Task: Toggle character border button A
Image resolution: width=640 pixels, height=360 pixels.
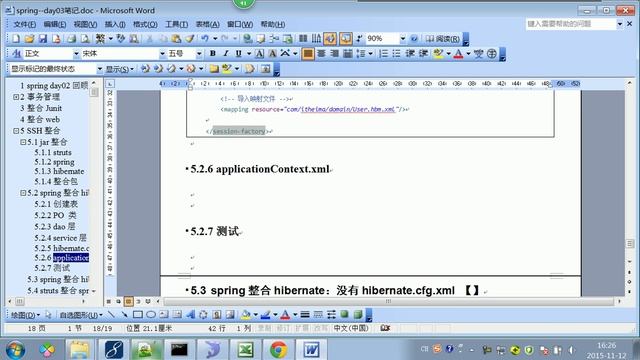Action: point(260,53)
